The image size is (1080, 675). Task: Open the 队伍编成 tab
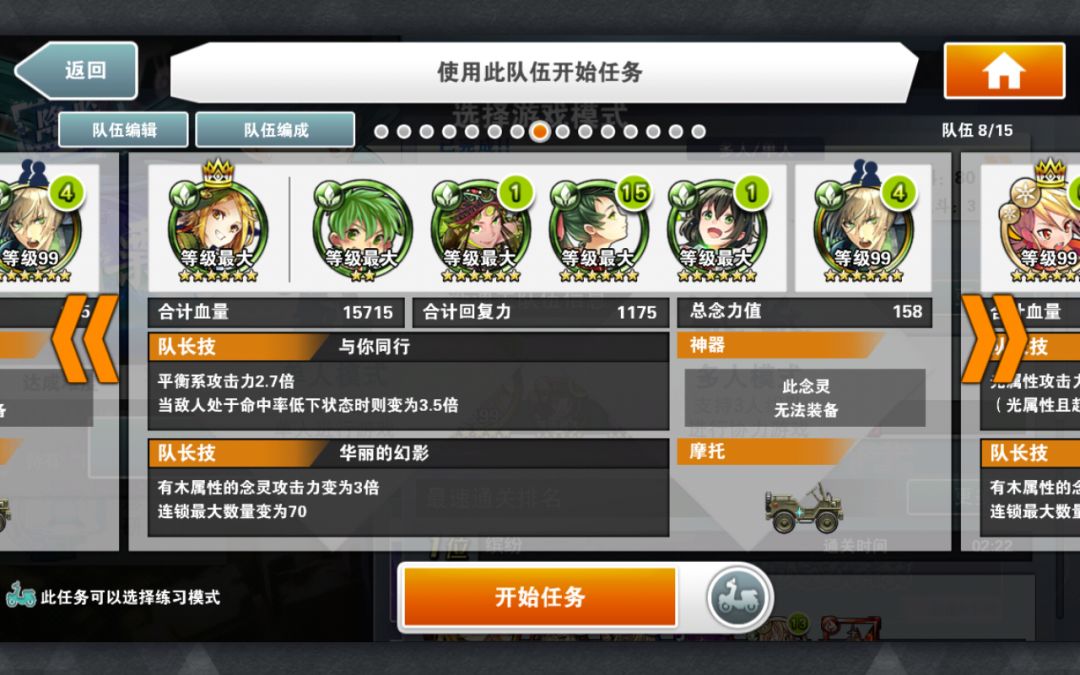[276, 129]
